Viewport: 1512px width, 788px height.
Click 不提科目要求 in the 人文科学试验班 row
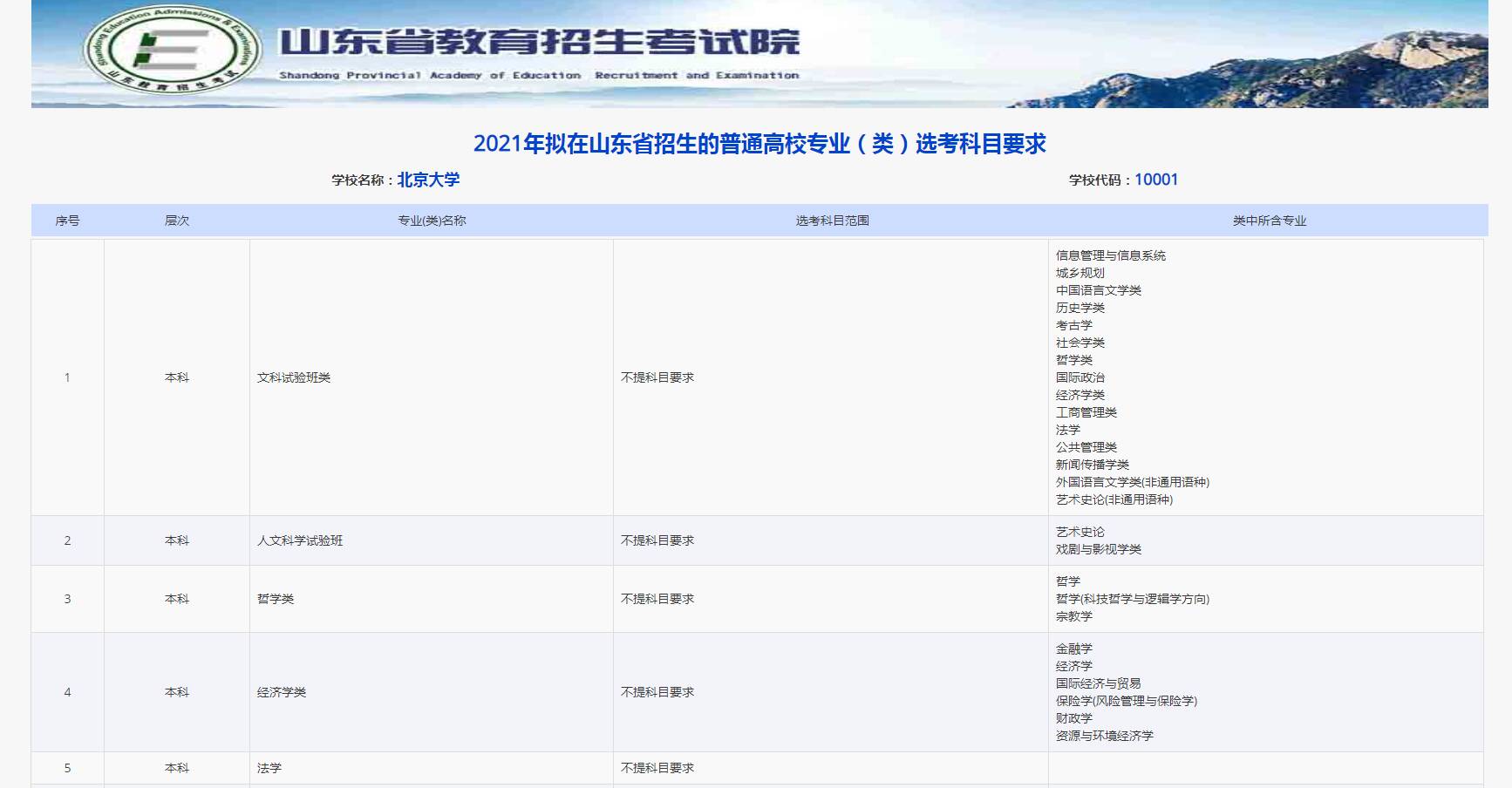click(657, 540)
